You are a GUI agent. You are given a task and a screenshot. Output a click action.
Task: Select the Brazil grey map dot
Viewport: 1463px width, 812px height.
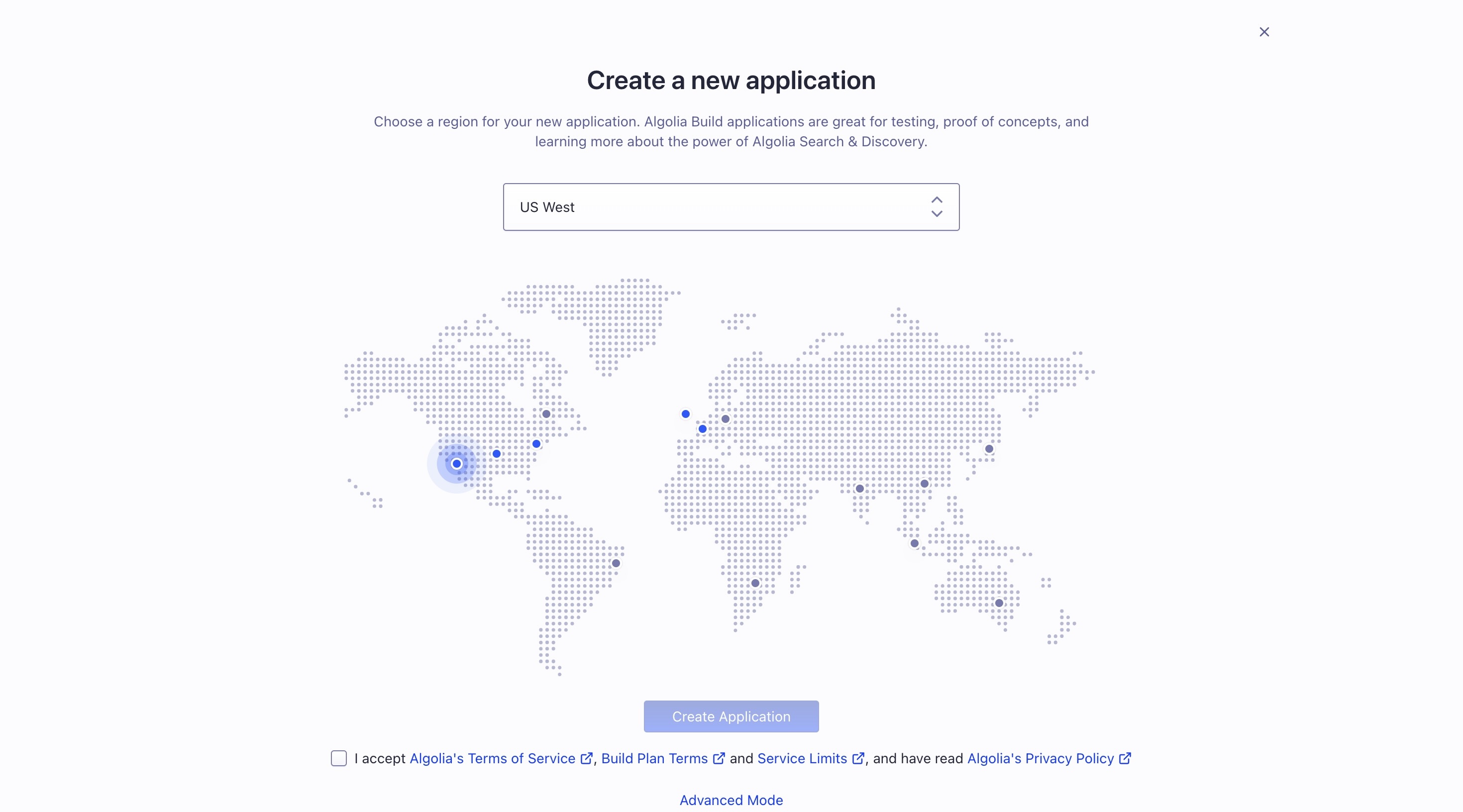click(616, 563)
